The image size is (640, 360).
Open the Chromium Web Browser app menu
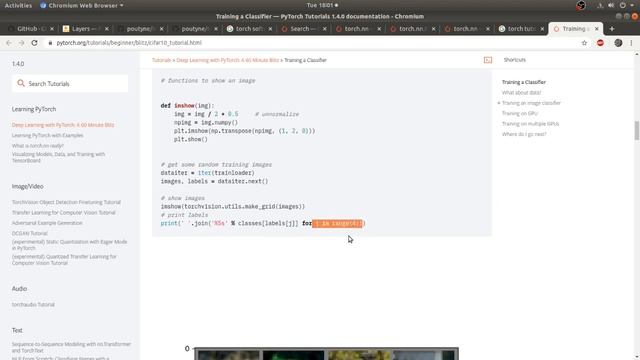tap(82, 5)
